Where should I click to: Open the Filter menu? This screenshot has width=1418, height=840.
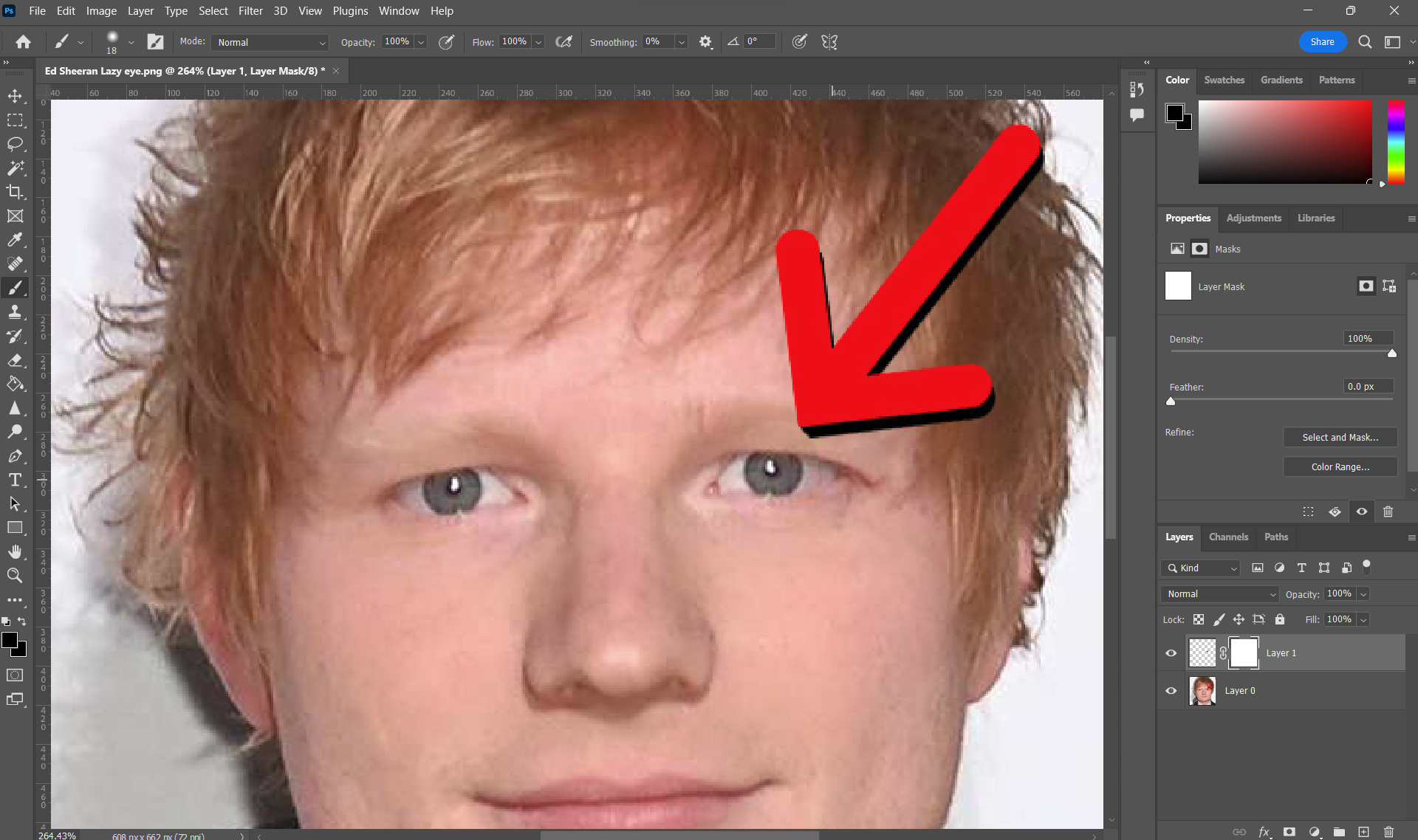click(250, 11)
